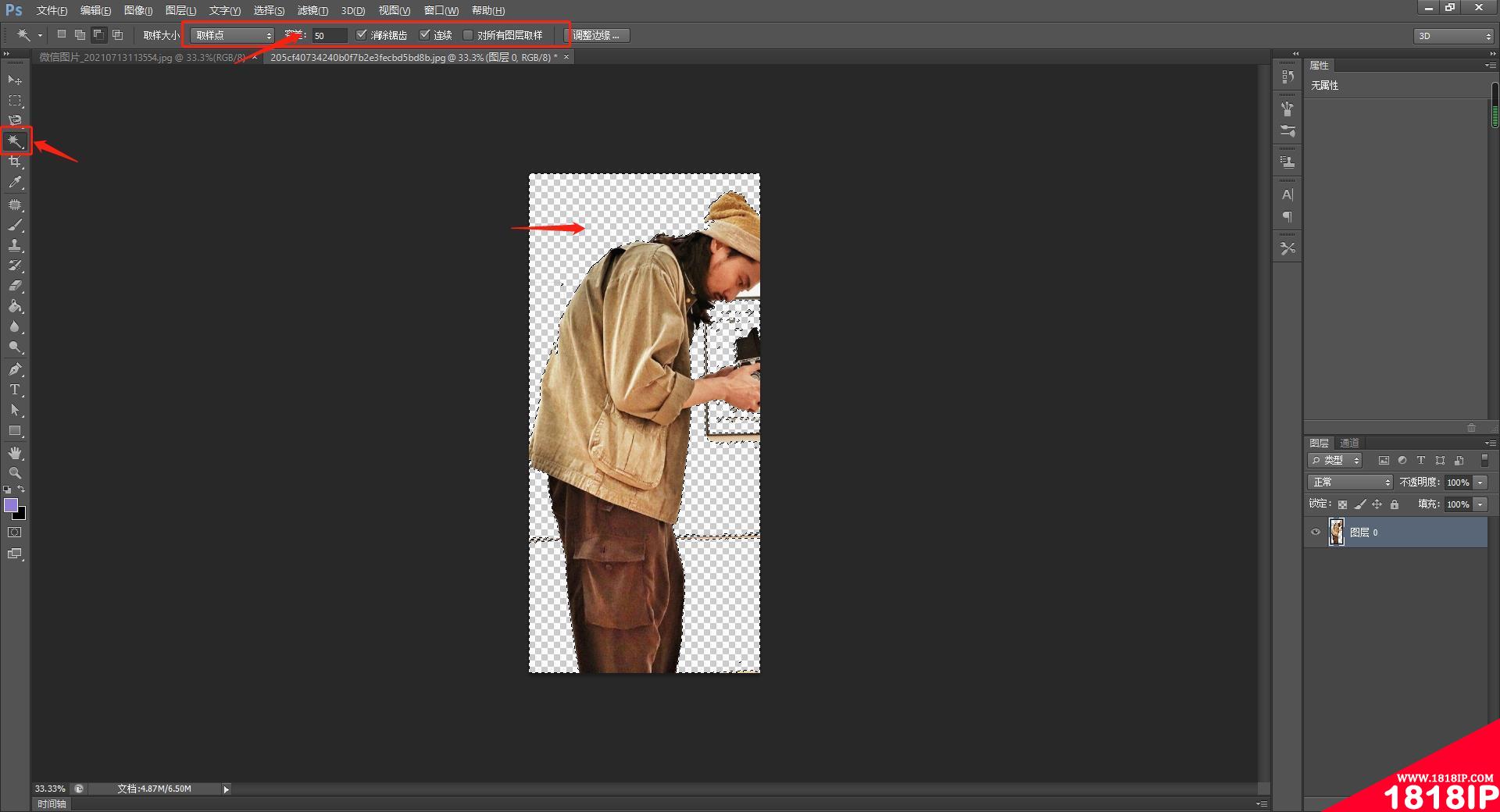
Task: Select the Move tool
Action: (15, 80)
